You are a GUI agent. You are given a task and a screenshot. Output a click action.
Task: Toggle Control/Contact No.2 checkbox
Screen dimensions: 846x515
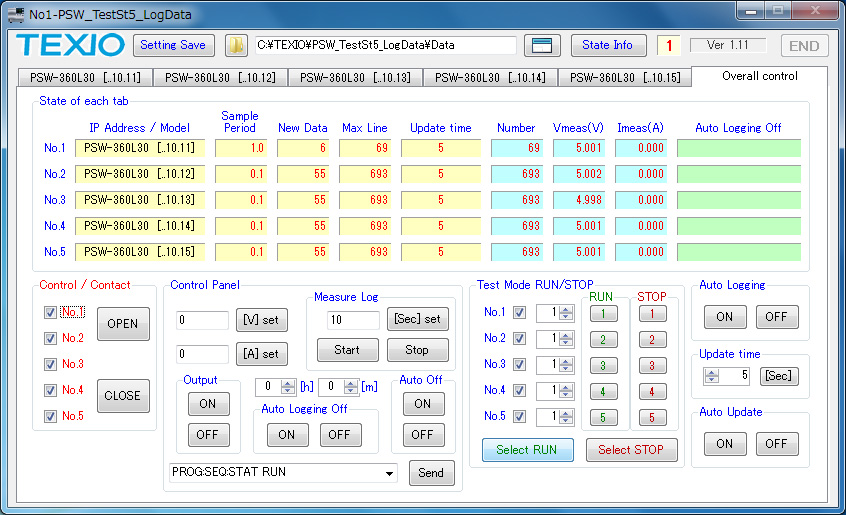[50, 338]
